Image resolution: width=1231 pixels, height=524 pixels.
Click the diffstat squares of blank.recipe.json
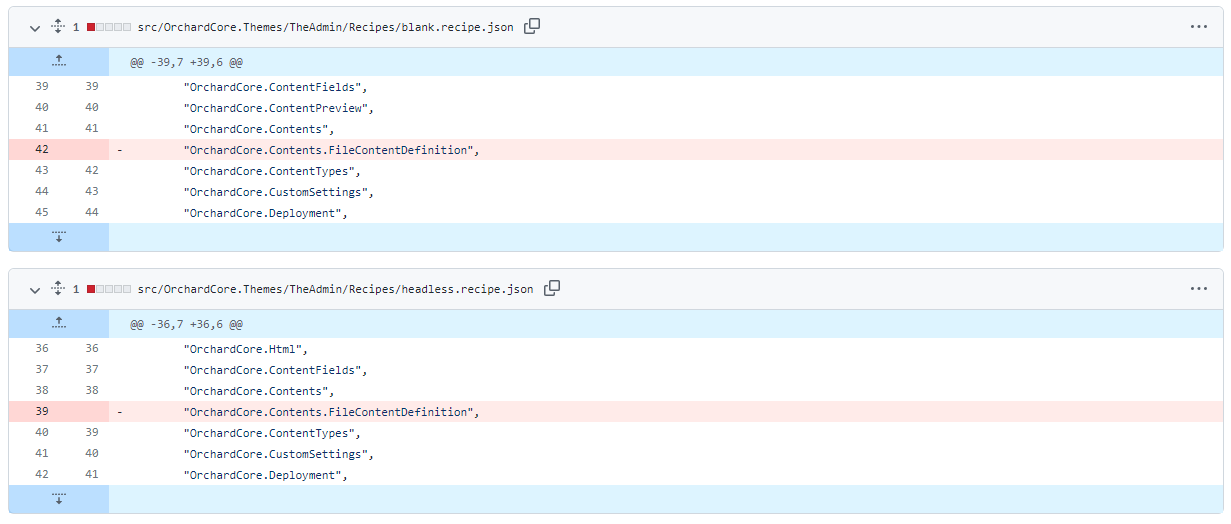coord(109,27)
